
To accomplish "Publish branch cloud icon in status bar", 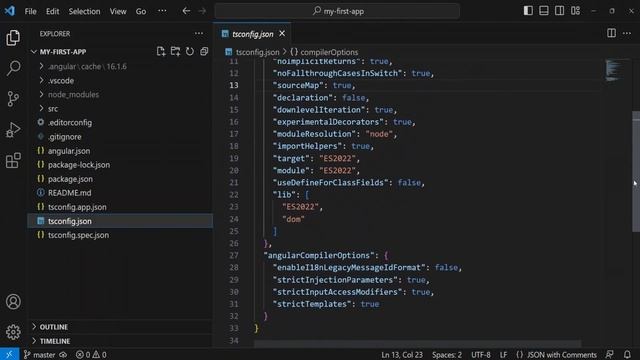I will coord(63,355).
